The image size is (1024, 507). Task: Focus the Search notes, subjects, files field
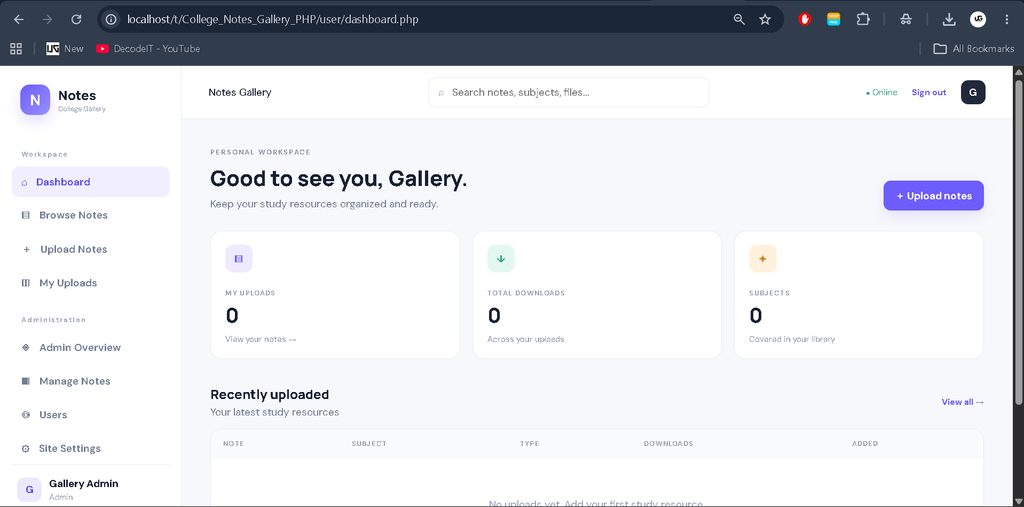pyautogui.click(x=568, y=93)
